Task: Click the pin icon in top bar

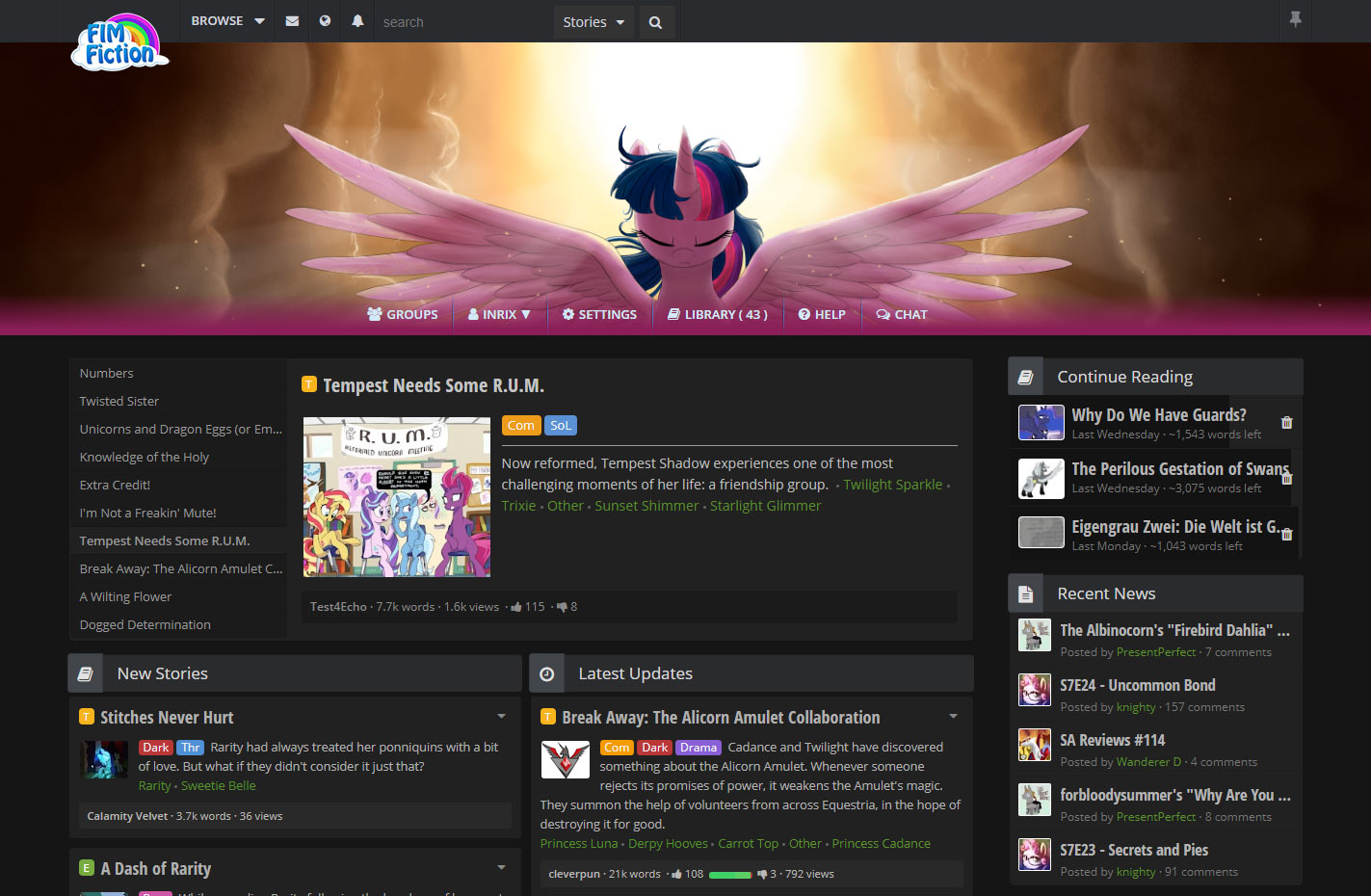Action: click(1295, 19)
